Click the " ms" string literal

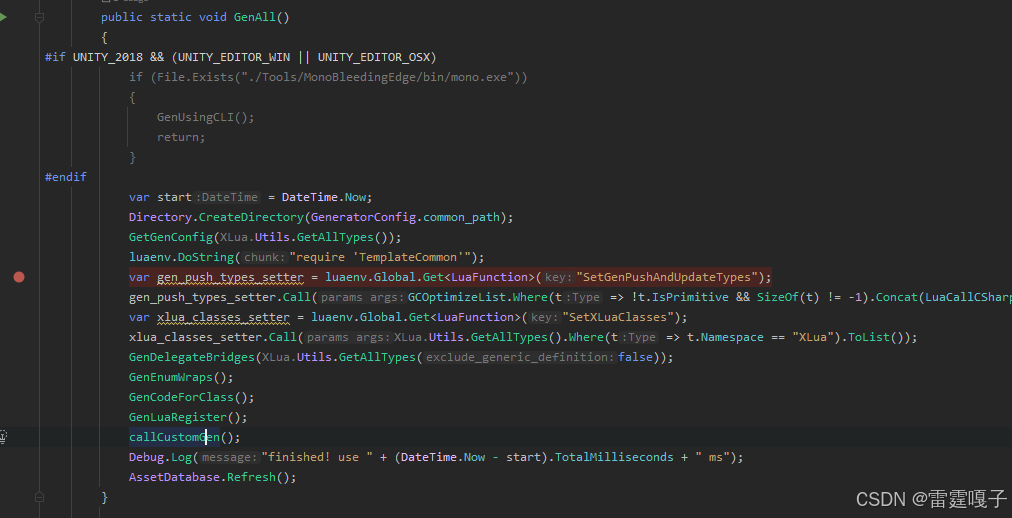point(712,457)
